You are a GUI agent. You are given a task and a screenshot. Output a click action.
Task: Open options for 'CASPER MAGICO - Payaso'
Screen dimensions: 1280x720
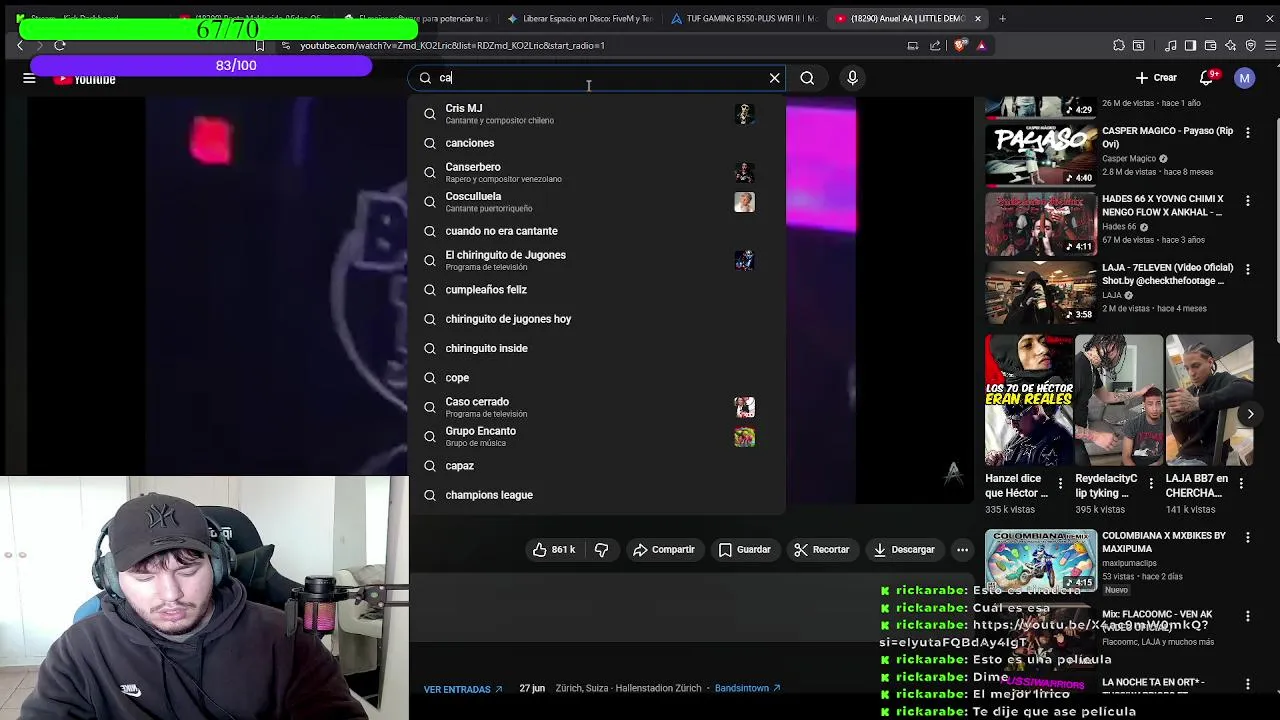tap(1247, 132)
